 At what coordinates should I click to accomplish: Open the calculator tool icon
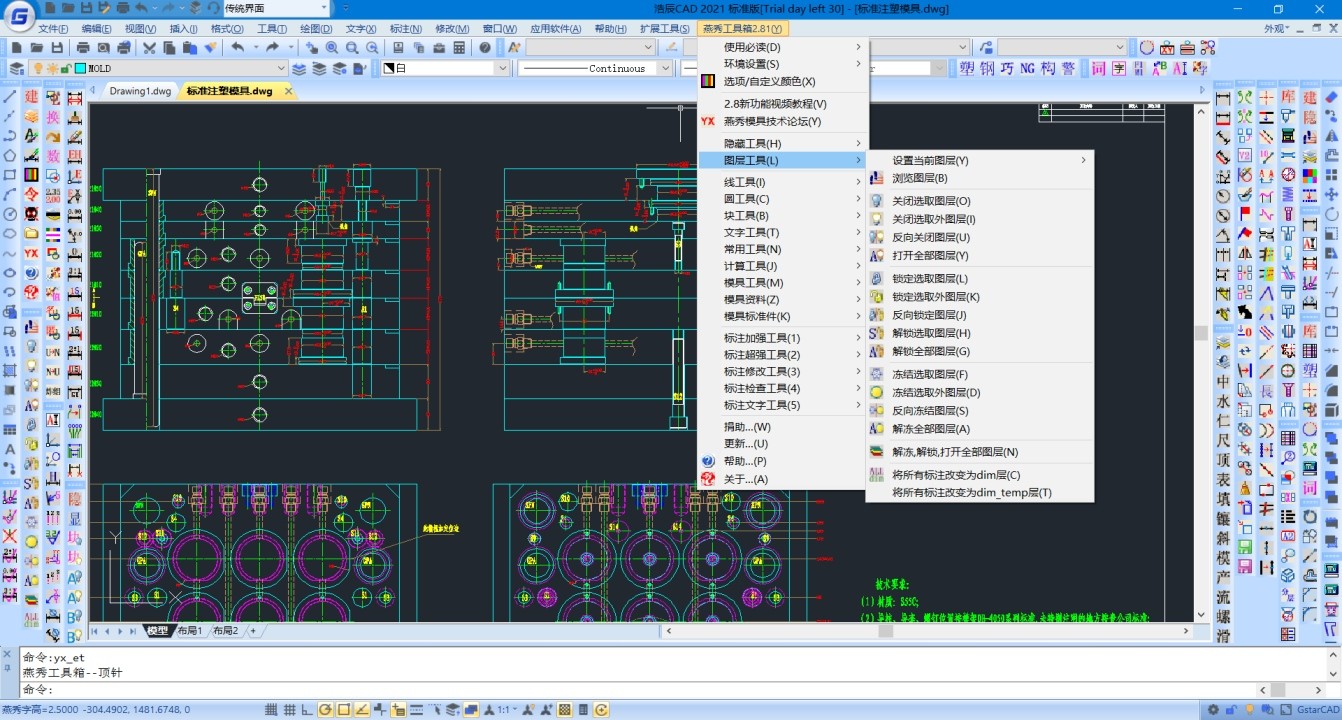(459, 47)
